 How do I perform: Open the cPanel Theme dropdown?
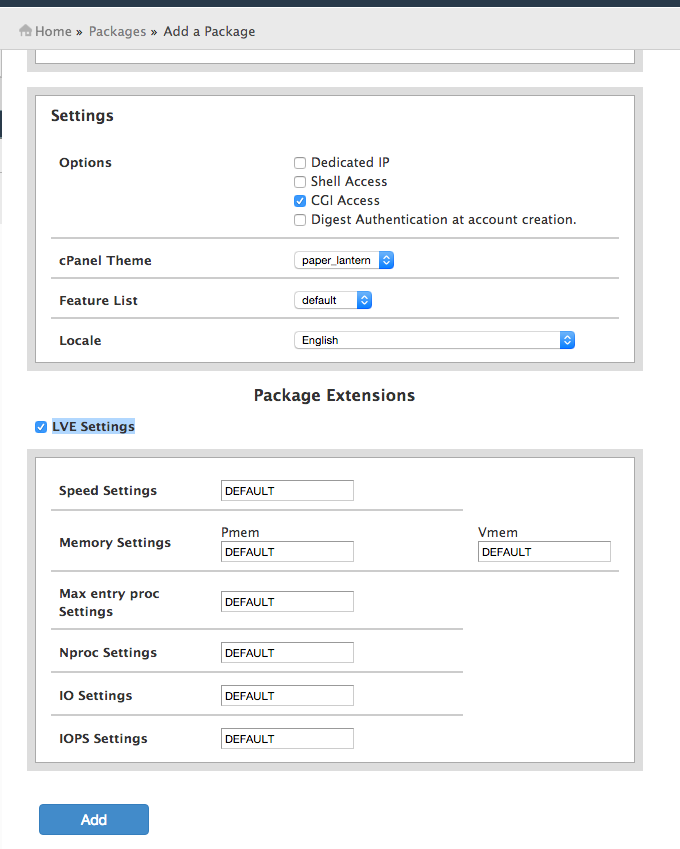344,260
